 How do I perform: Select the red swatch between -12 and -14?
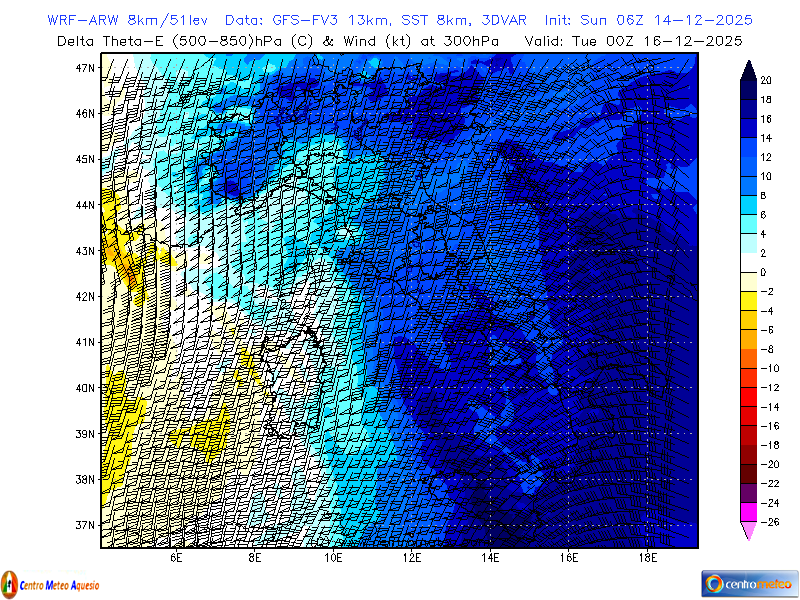(748, 397)
